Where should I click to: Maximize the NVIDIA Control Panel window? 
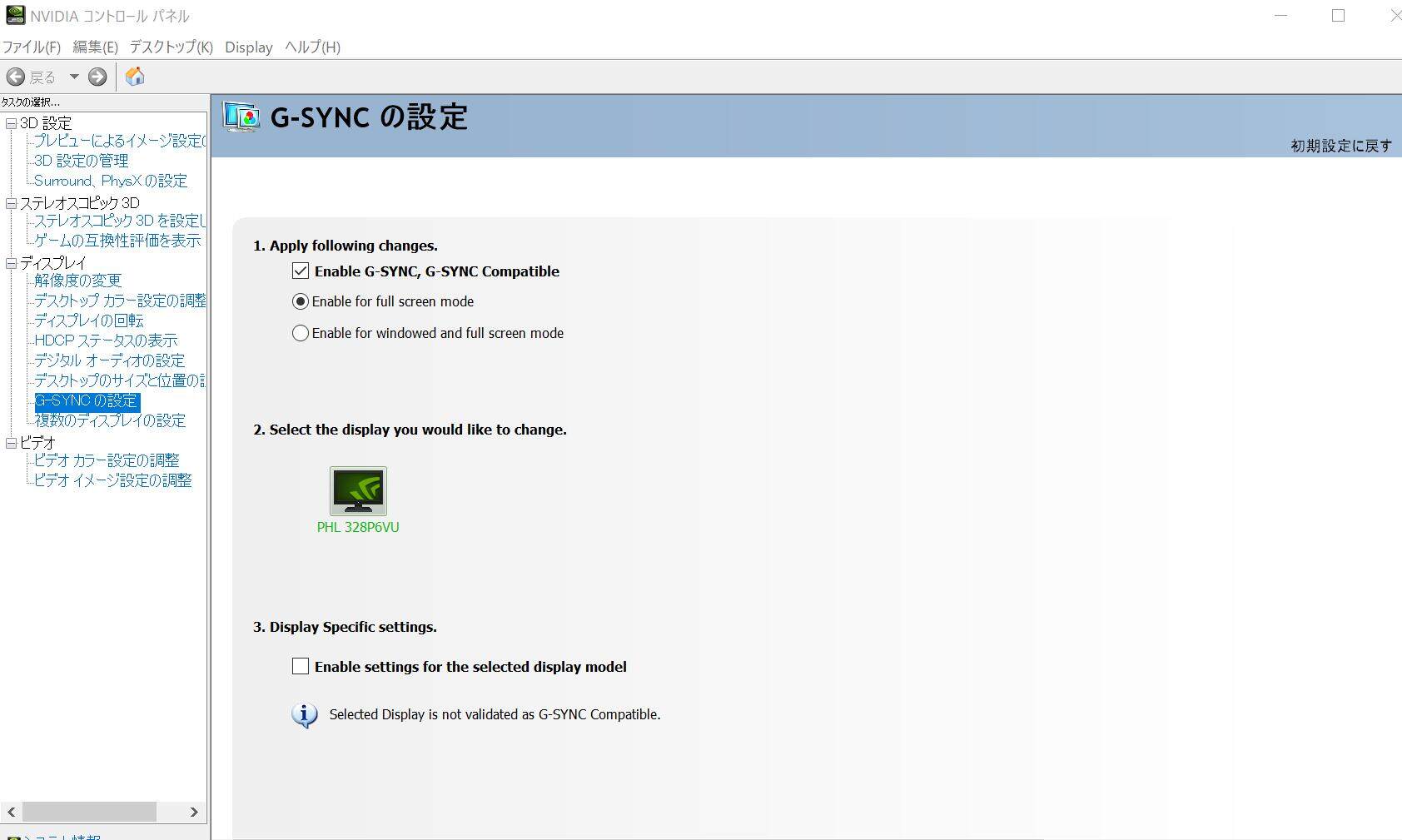tap(1338, 16)
